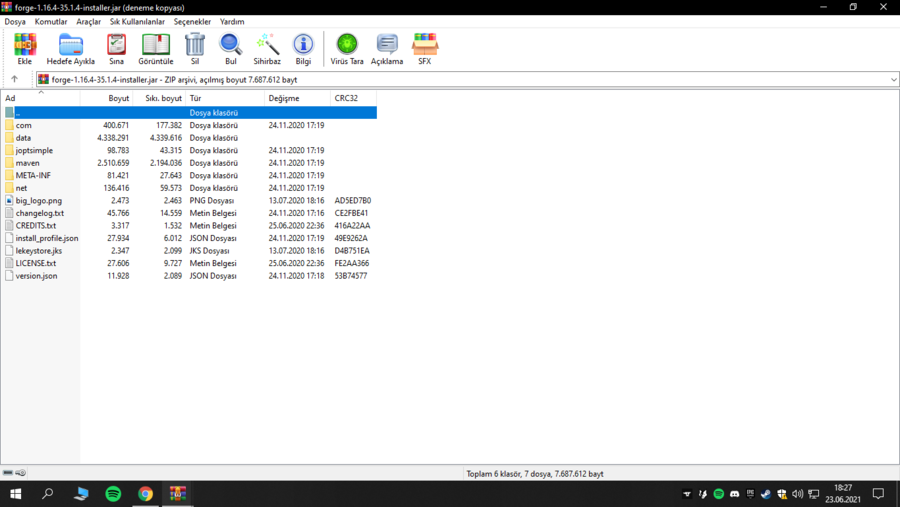Viewport: 900px width, 507px height.
Task: Click the Ekle (Add) toolbar icon
Action: click(25, 44)
